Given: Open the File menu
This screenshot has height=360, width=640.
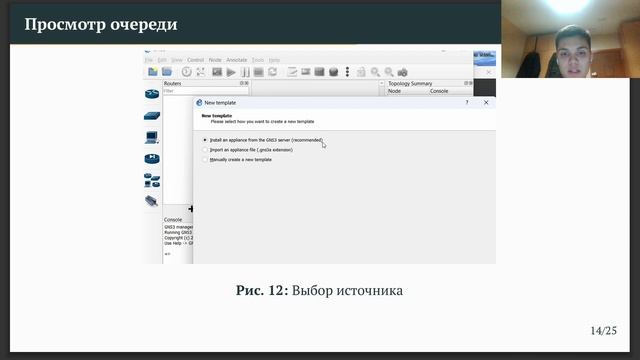Looking at the screenshot, I should pos(149,60).
